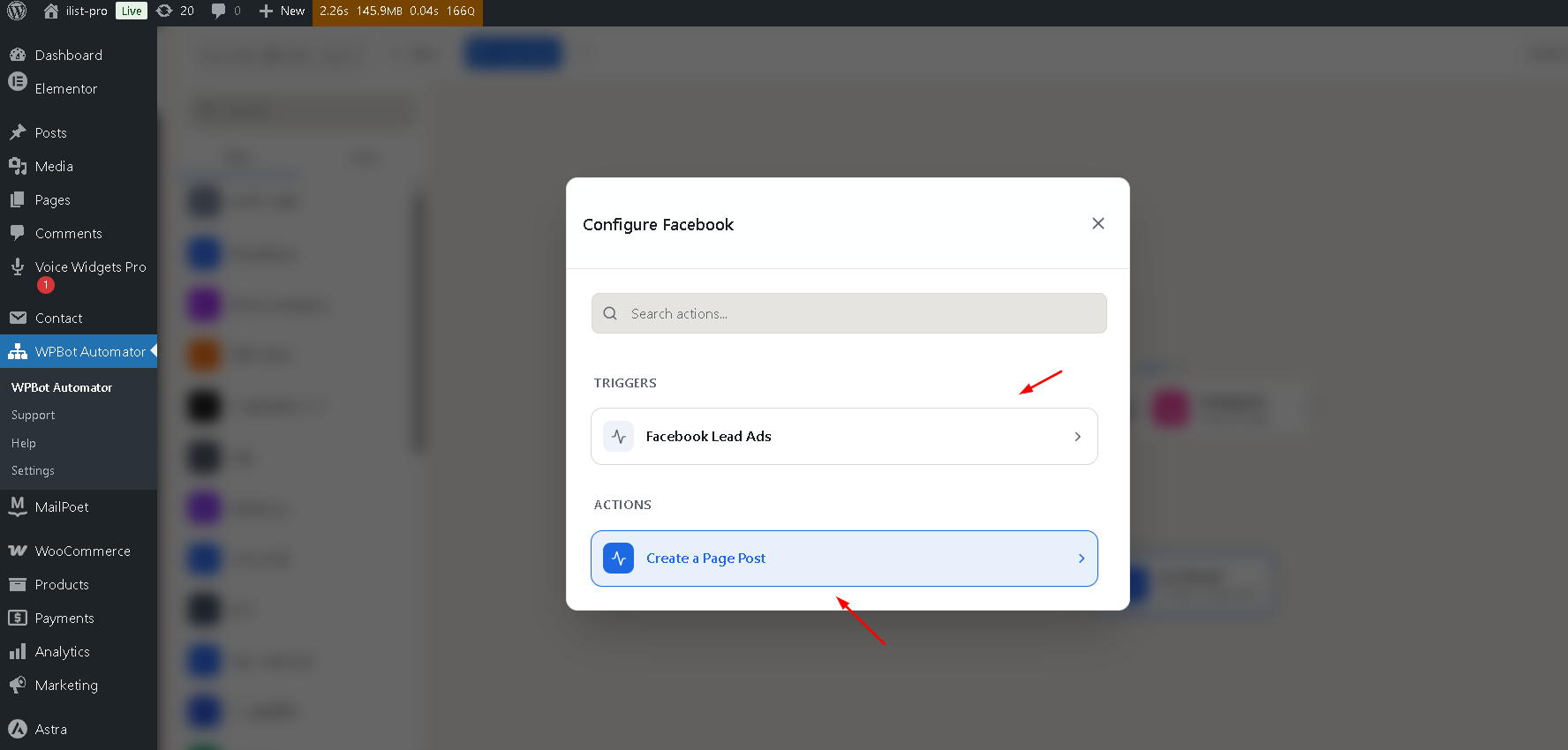Go to the Analytics menu

pyautogui.click(x=62, y=651)
